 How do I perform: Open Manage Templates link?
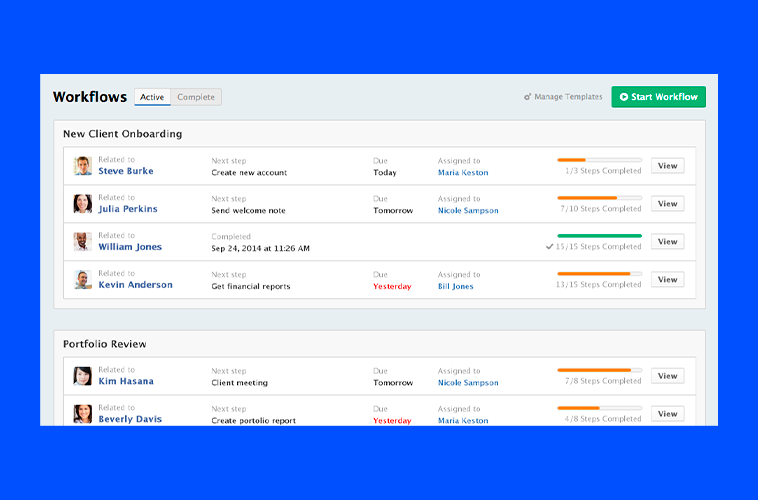[568, 97]
